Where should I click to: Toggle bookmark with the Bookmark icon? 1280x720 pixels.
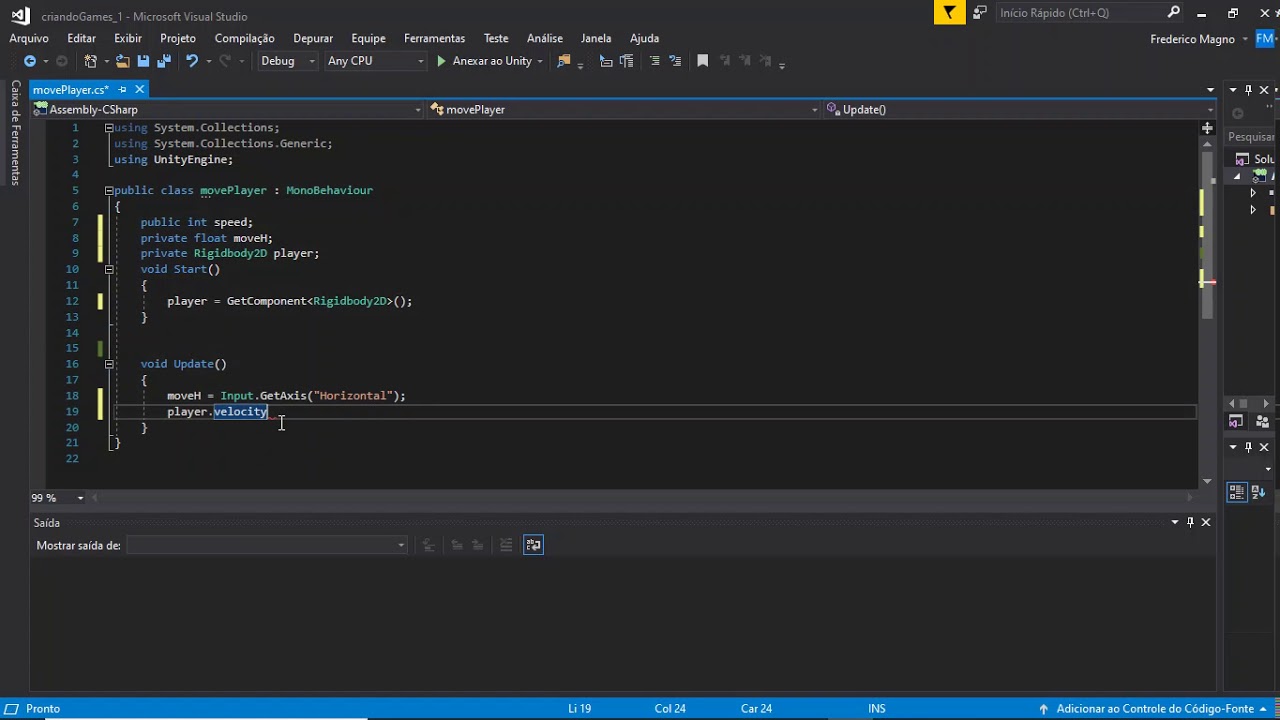(703, 61)
